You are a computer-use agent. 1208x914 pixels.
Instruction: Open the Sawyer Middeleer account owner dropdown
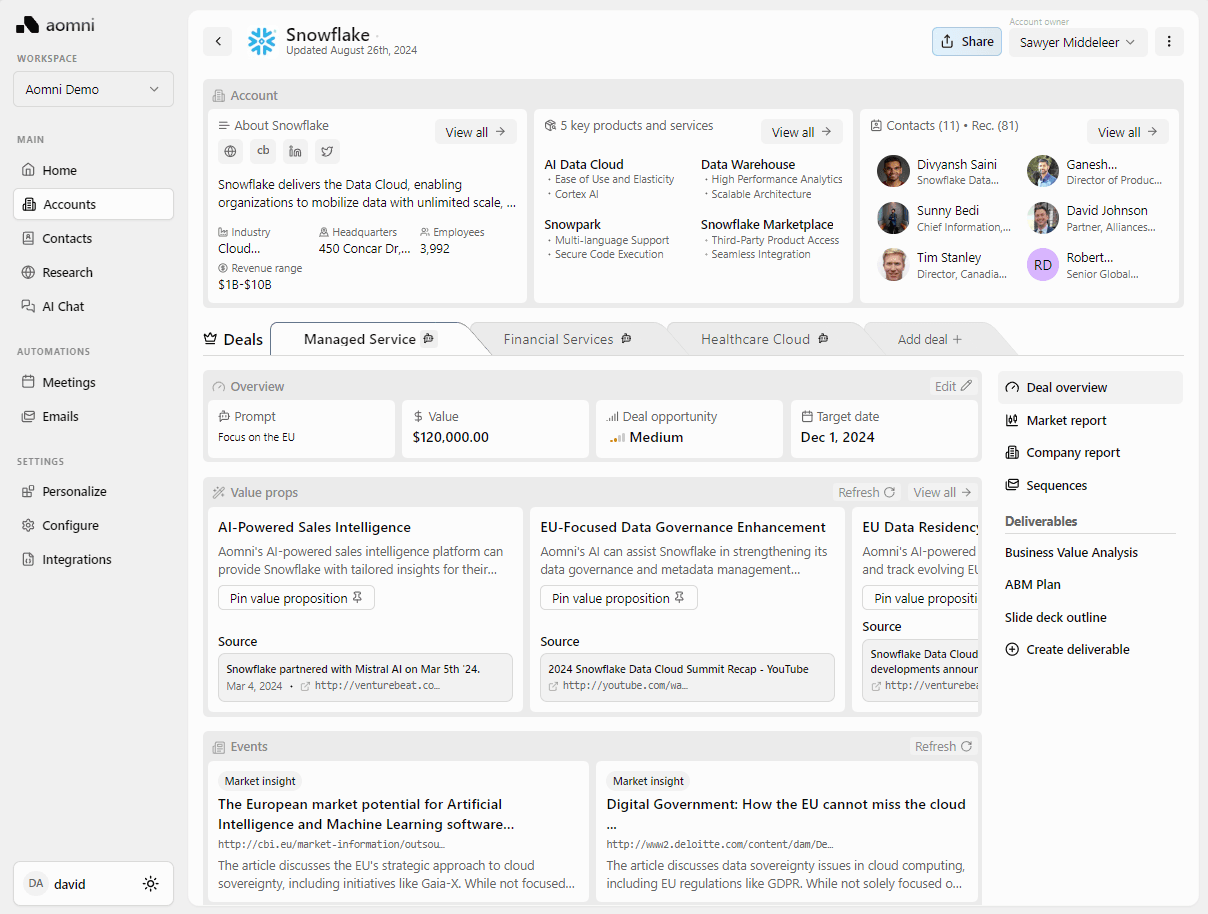(x=1077, y=43)
